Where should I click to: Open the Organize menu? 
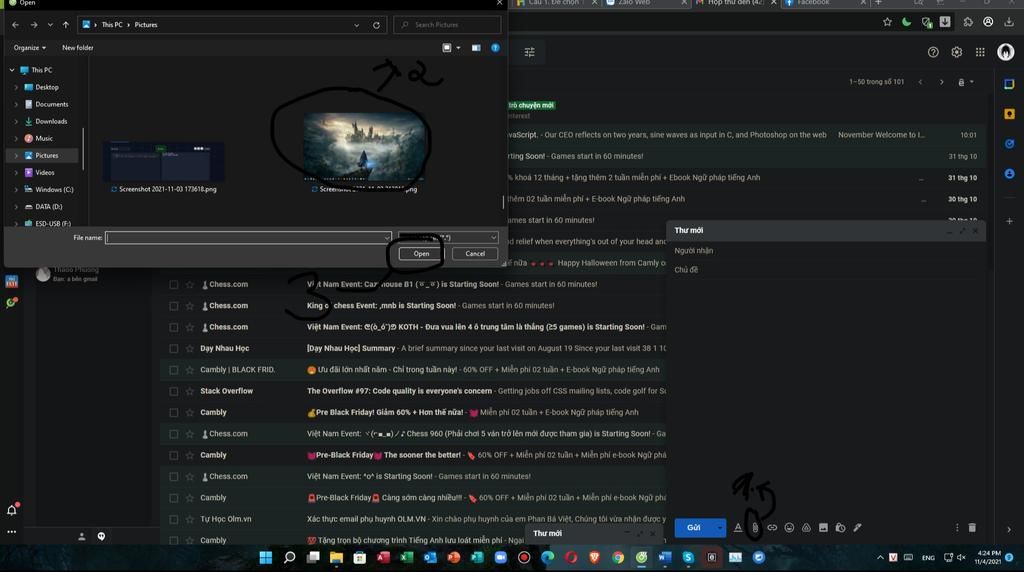(x=29, y=48)
